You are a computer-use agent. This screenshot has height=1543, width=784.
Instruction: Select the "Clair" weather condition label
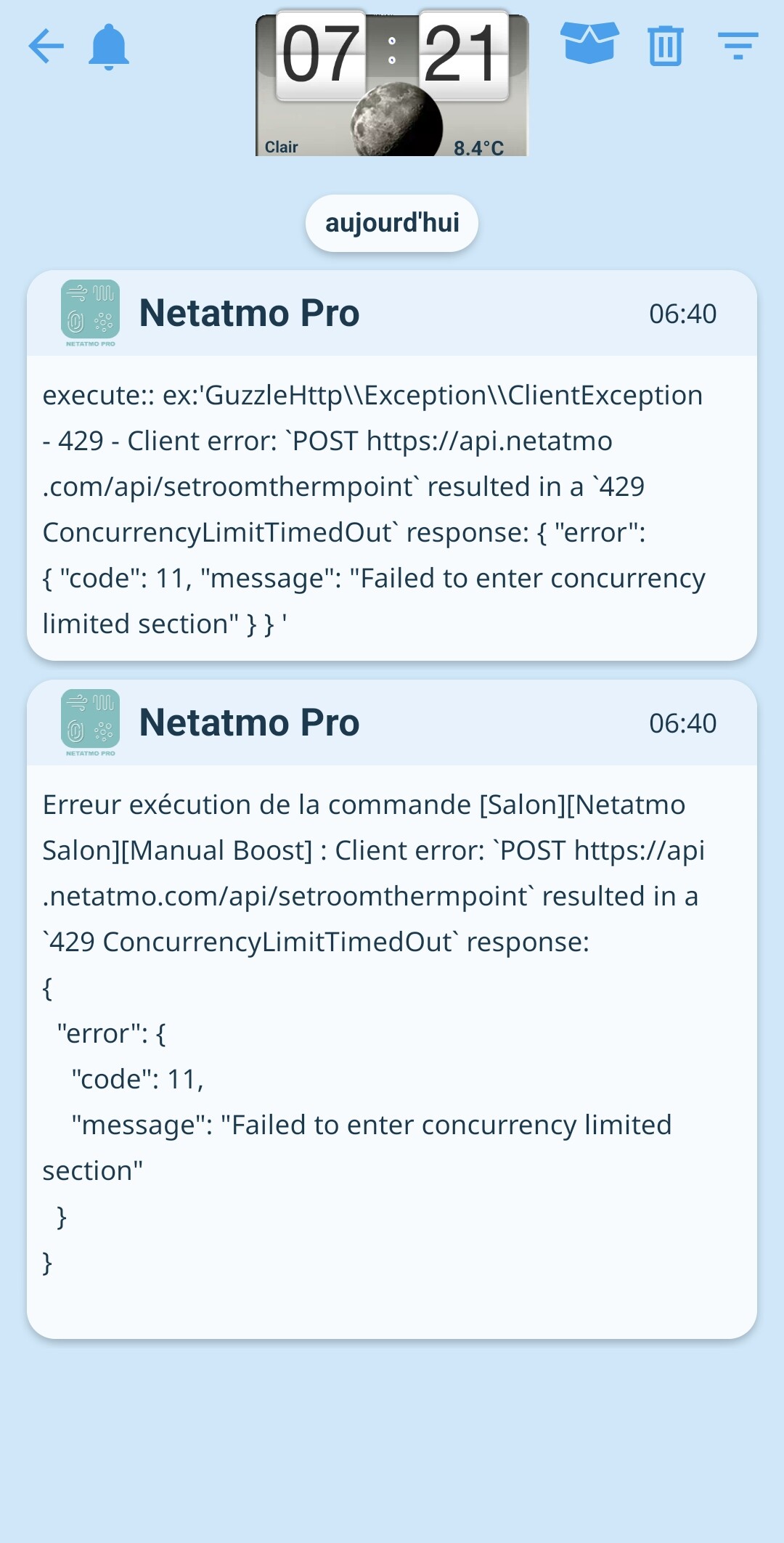[x=282, y=147]
